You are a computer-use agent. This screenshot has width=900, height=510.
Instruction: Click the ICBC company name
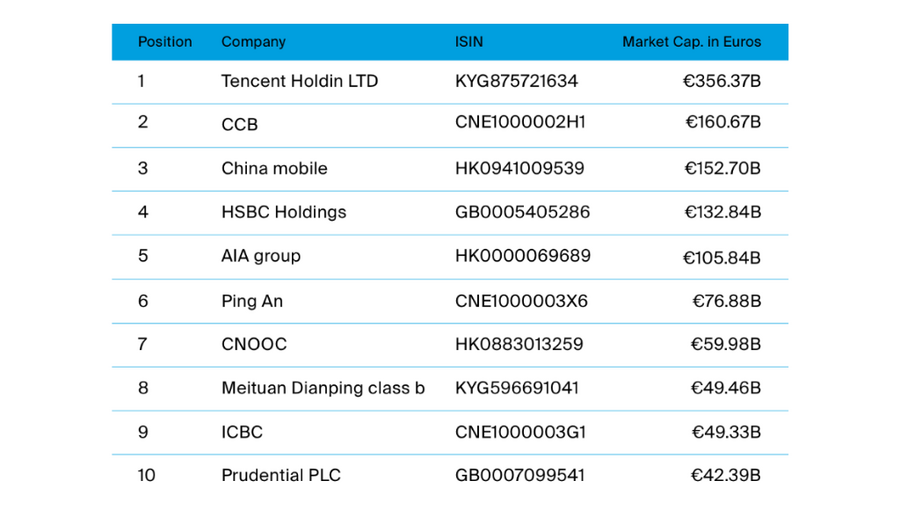coord(242,432)
